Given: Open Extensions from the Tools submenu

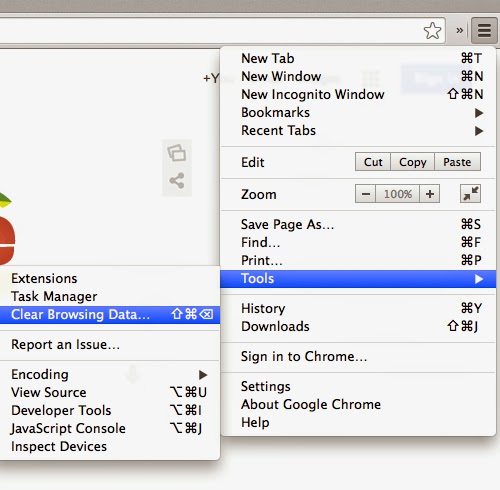Looking at the screenshot, I should pos(110,279).
